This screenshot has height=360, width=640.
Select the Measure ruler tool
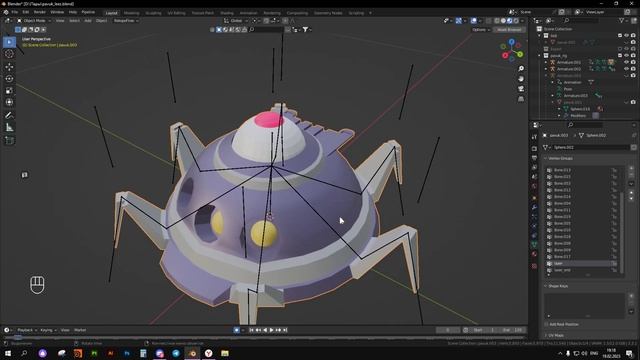pos(9,128)
